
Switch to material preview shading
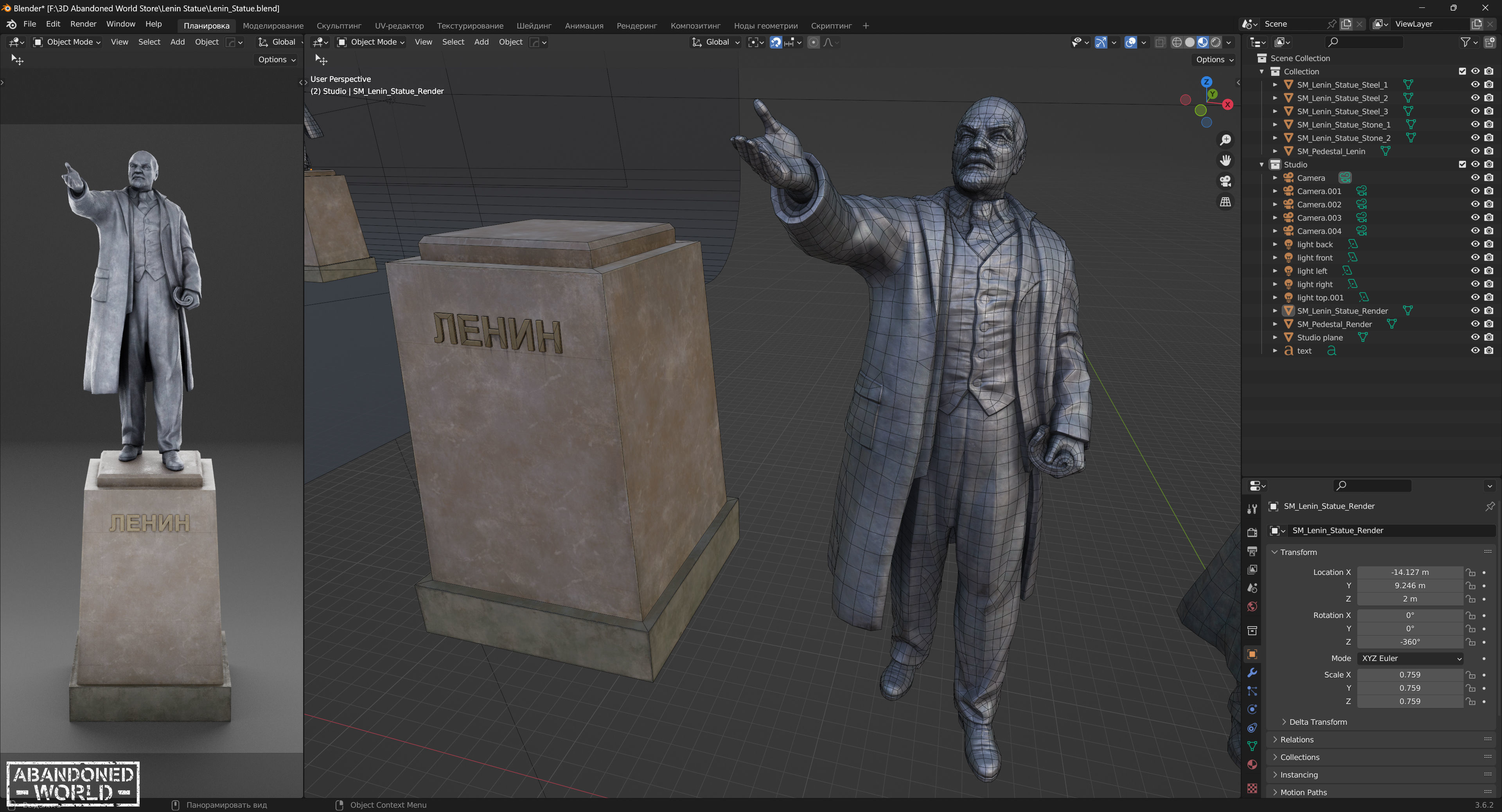[1202, 42]
